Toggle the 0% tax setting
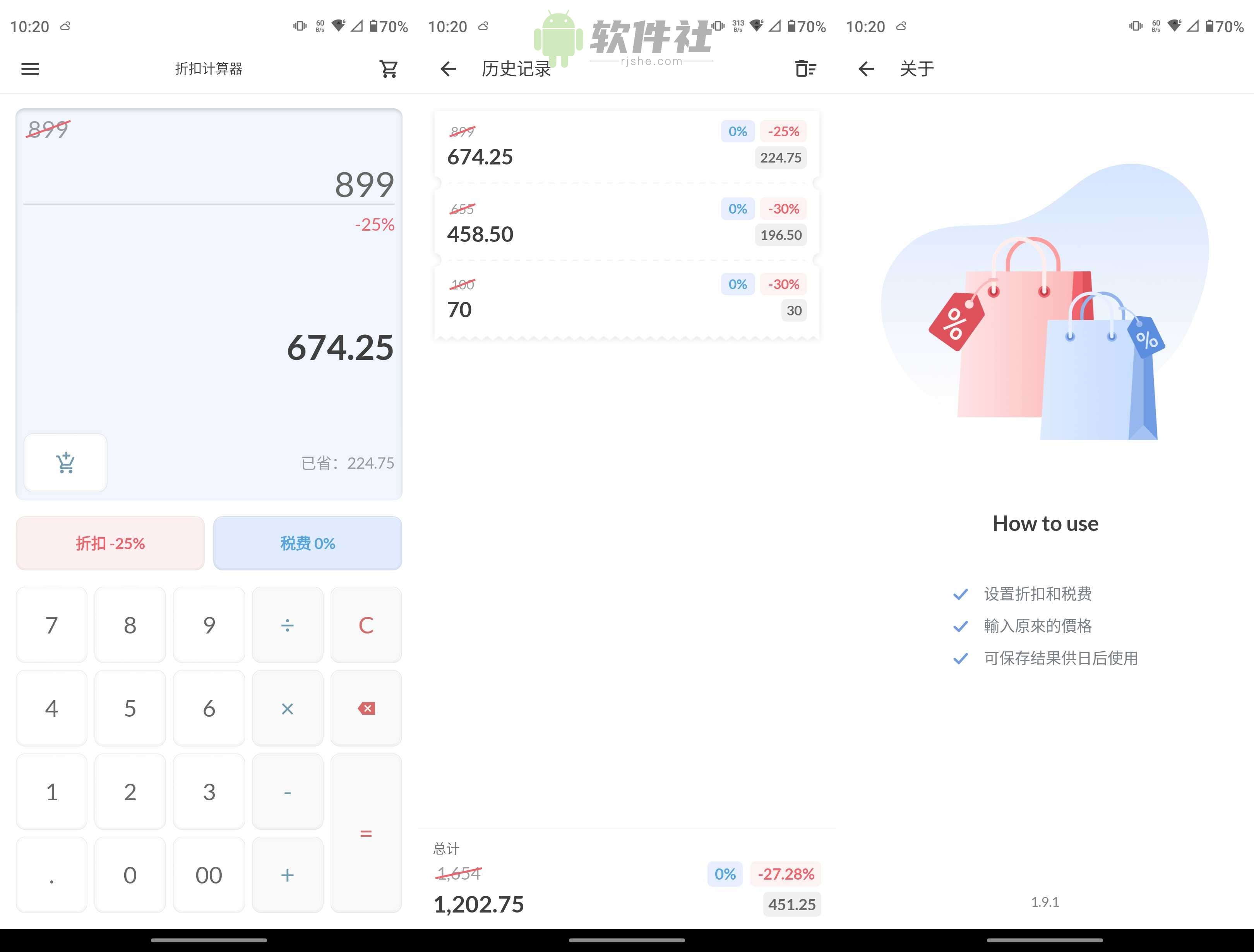Screen dimensions: 1254x952 click(307, 543)
